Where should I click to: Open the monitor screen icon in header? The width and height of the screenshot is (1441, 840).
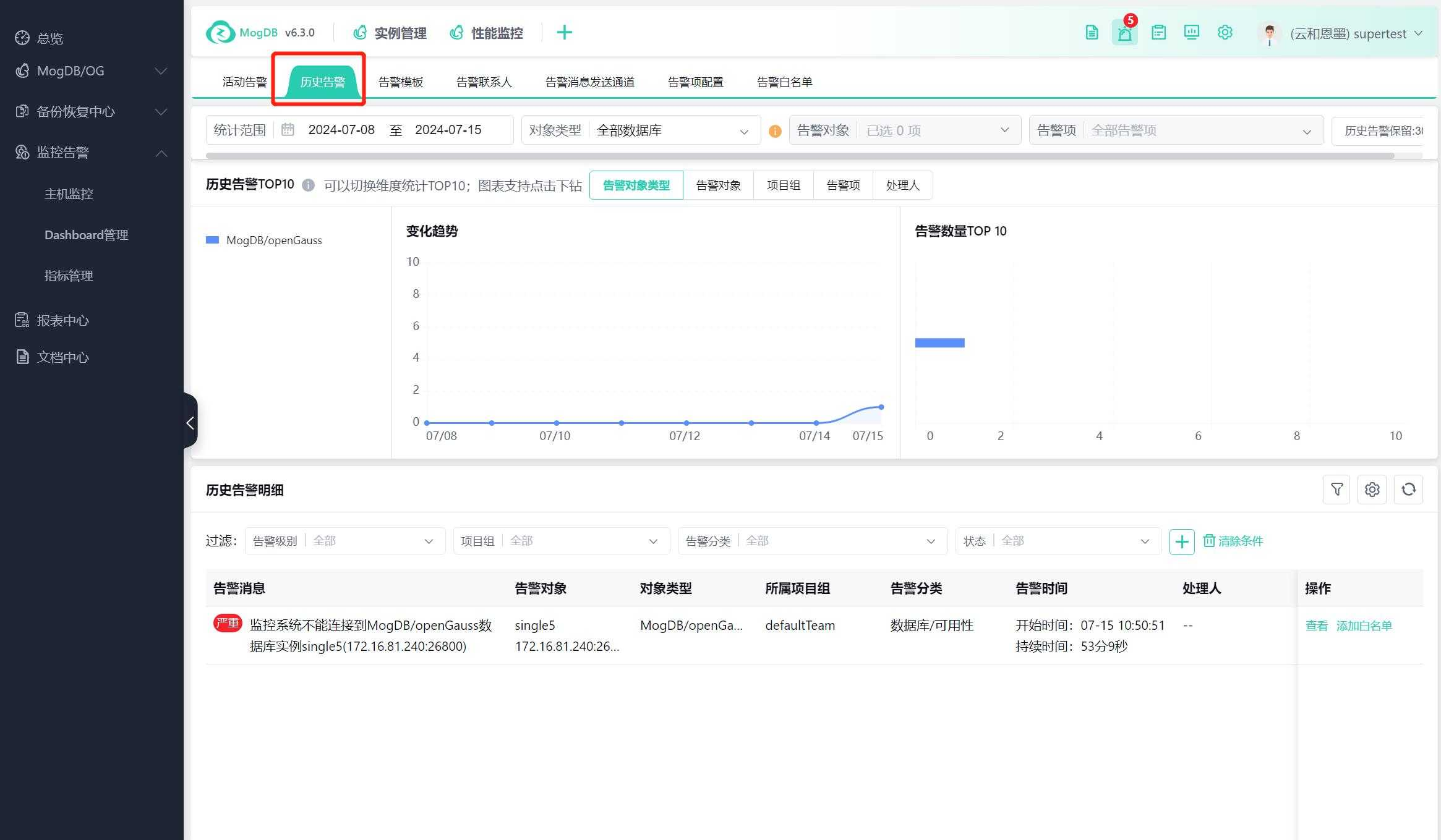click(1191, 33)
